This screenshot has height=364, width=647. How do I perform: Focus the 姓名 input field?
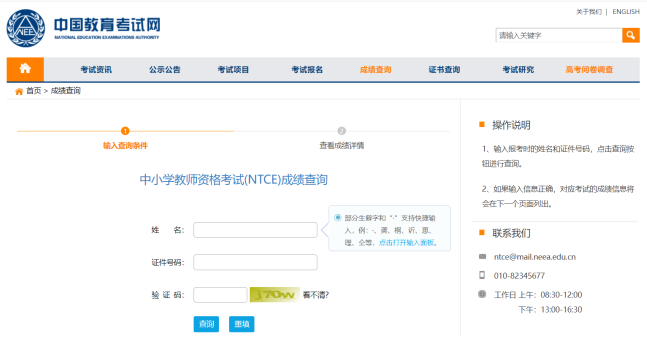(255, 230)
